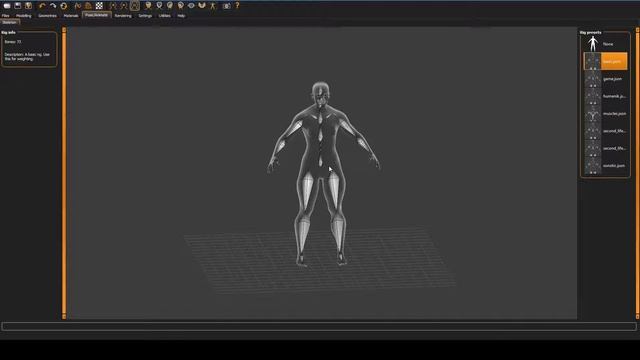Viewport: 640px width, 360px height.
Task: Switch to right side view icon
Action: pyautogui.click(x=170, y=6)
